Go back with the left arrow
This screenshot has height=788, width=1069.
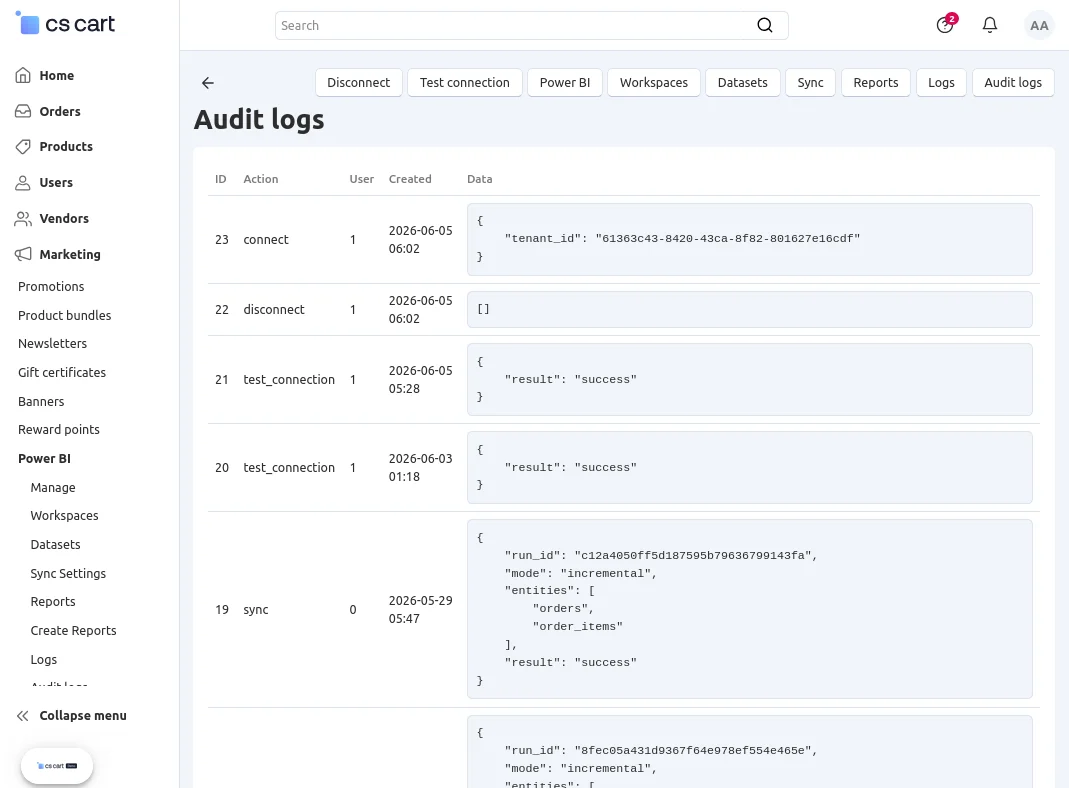(x=208, y=83)
